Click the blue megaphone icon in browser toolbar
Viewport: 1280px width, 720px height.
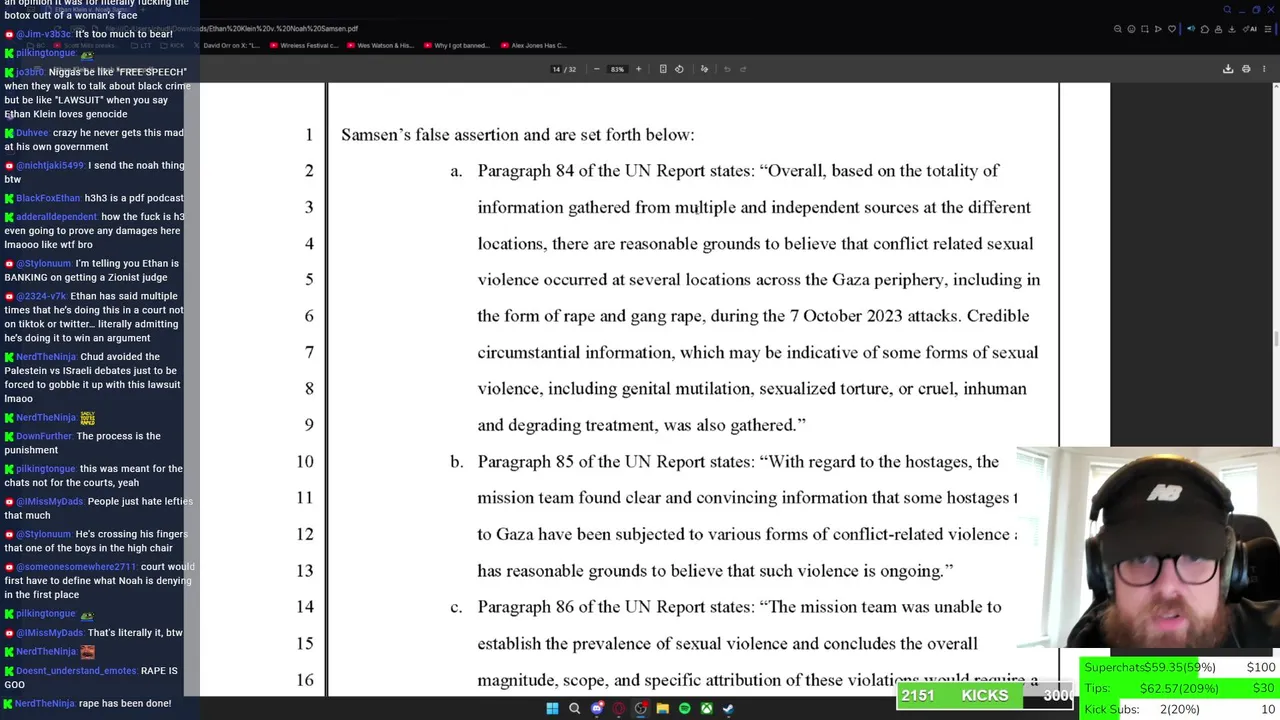click(x=1191, y=29)
